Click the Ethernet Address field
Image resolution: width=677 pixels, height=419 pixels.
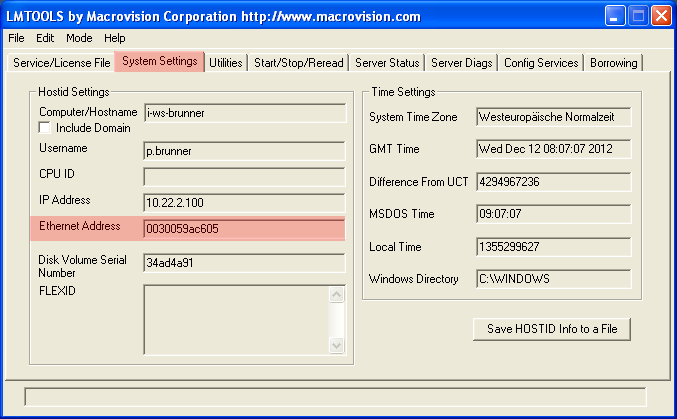[245, 229]
